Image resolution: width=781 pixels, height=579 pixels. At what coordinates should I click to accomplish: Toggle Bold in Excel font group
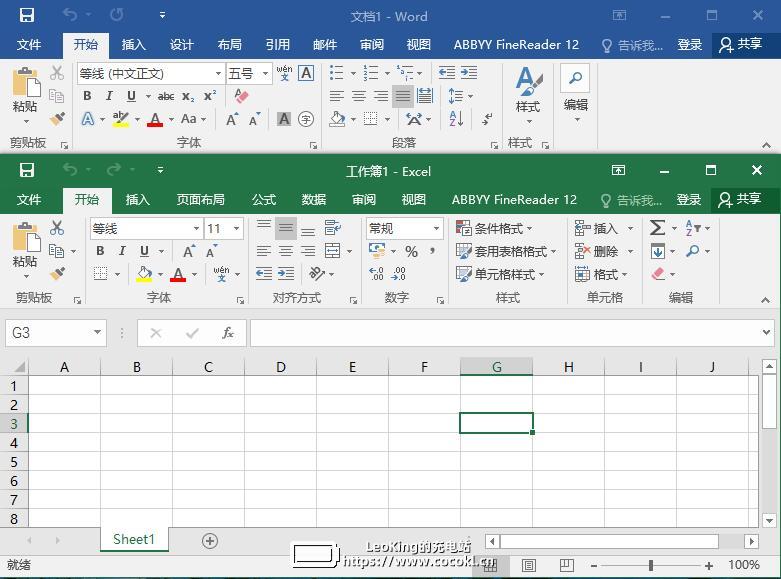click(x=100, y=251)
